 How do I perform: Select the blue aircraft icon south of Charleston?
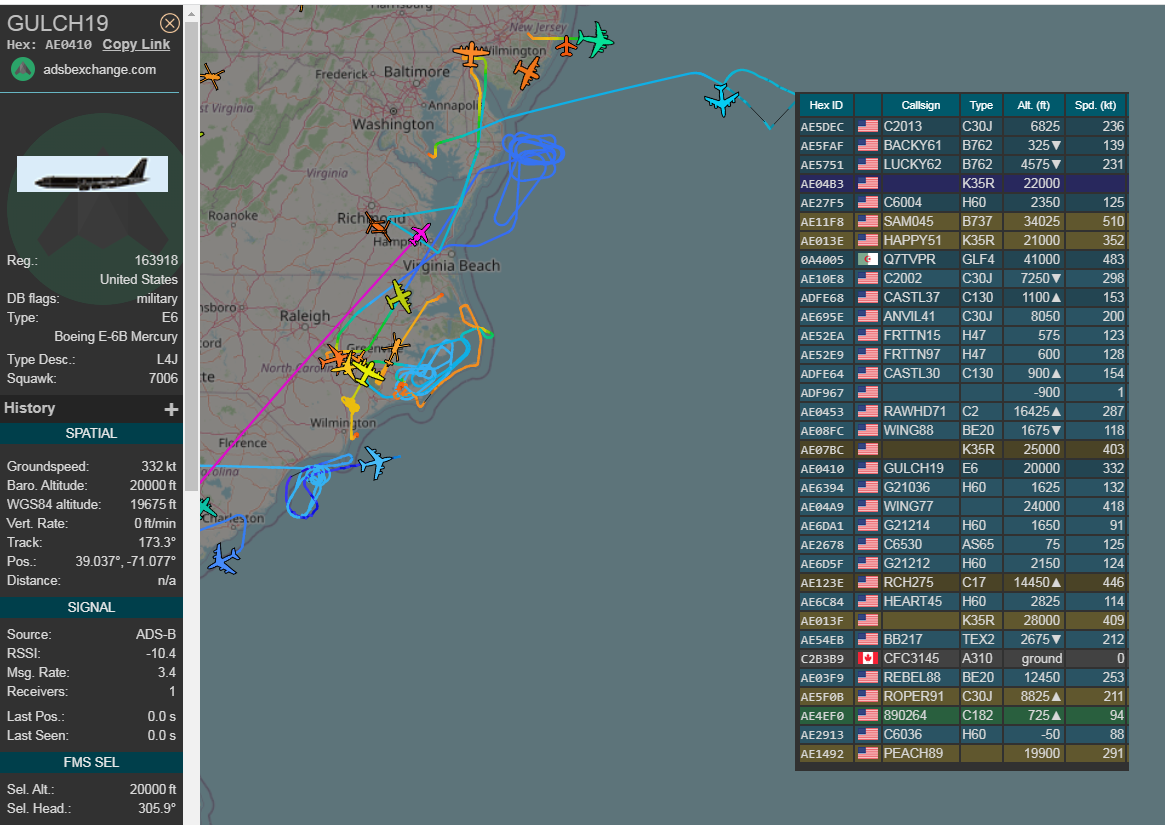[224, 558]
